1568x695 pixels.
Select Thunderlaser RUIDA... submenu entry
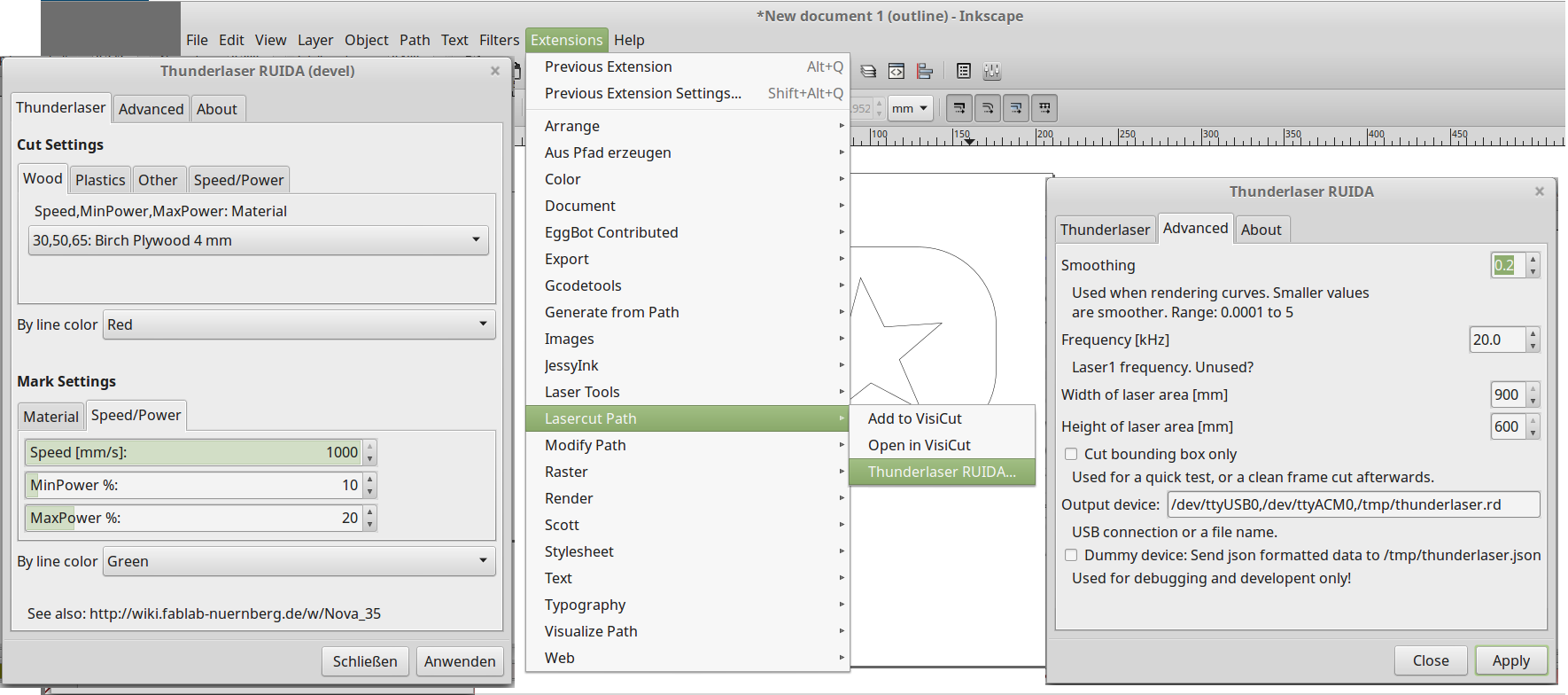[942, 472]
